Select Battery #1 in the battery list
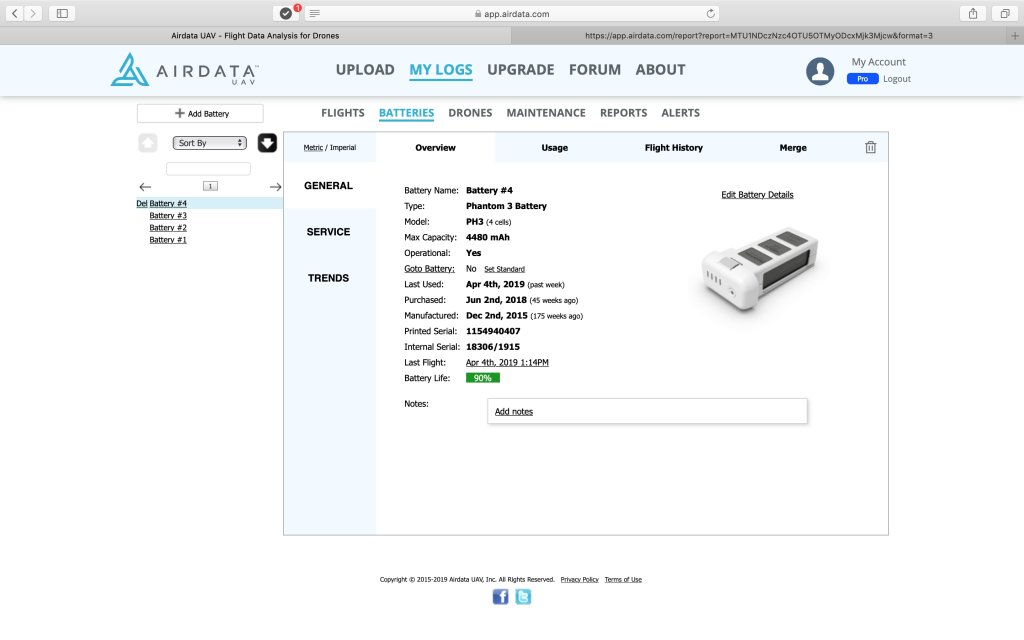 [x=168, y=240]
